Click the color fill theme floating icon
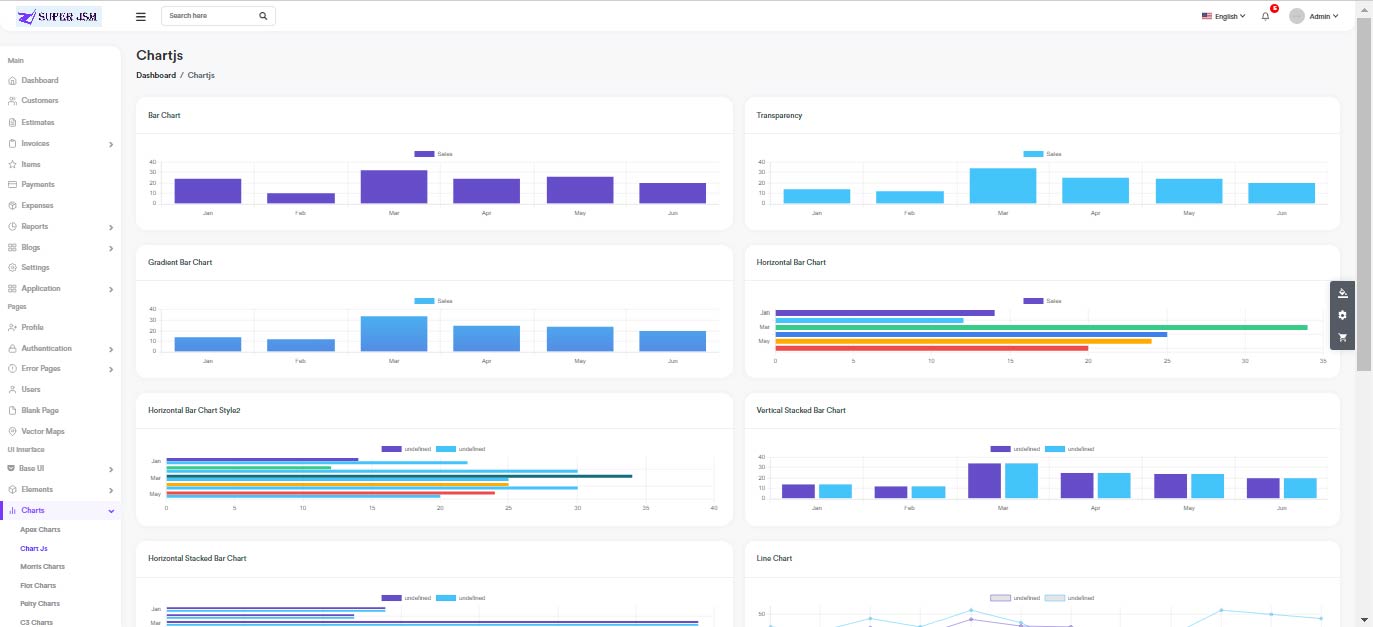 click(x=1342, y=293)
